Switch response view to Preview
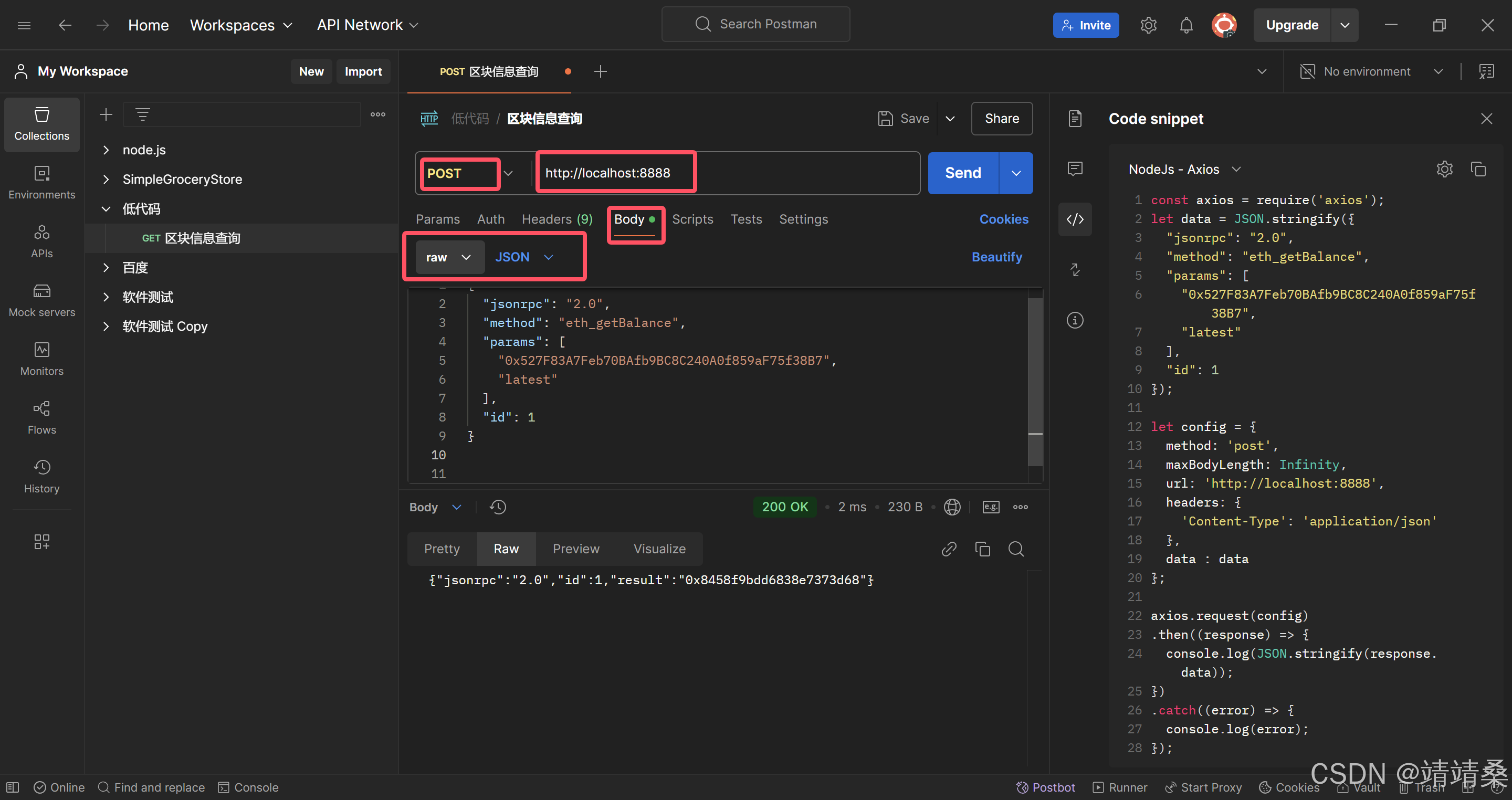 (575, 549)
